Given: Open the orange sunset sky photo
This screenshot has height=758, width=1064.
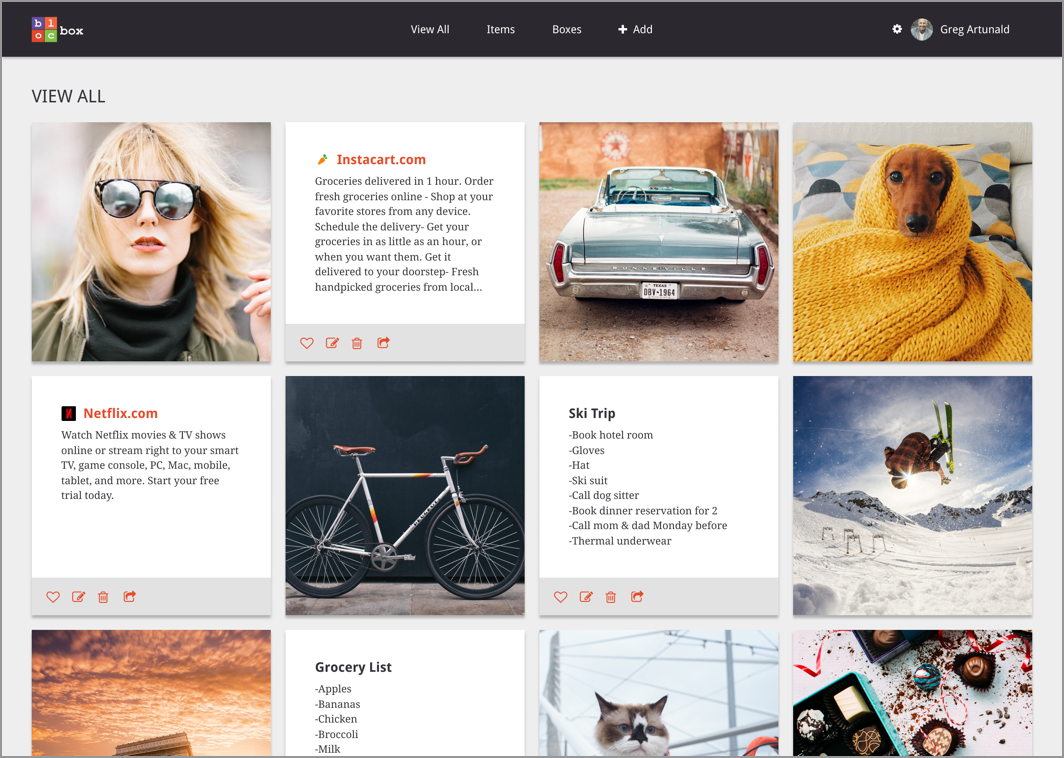Looking at the screenshot, I should pyautogui.click(x=151, y=693).
